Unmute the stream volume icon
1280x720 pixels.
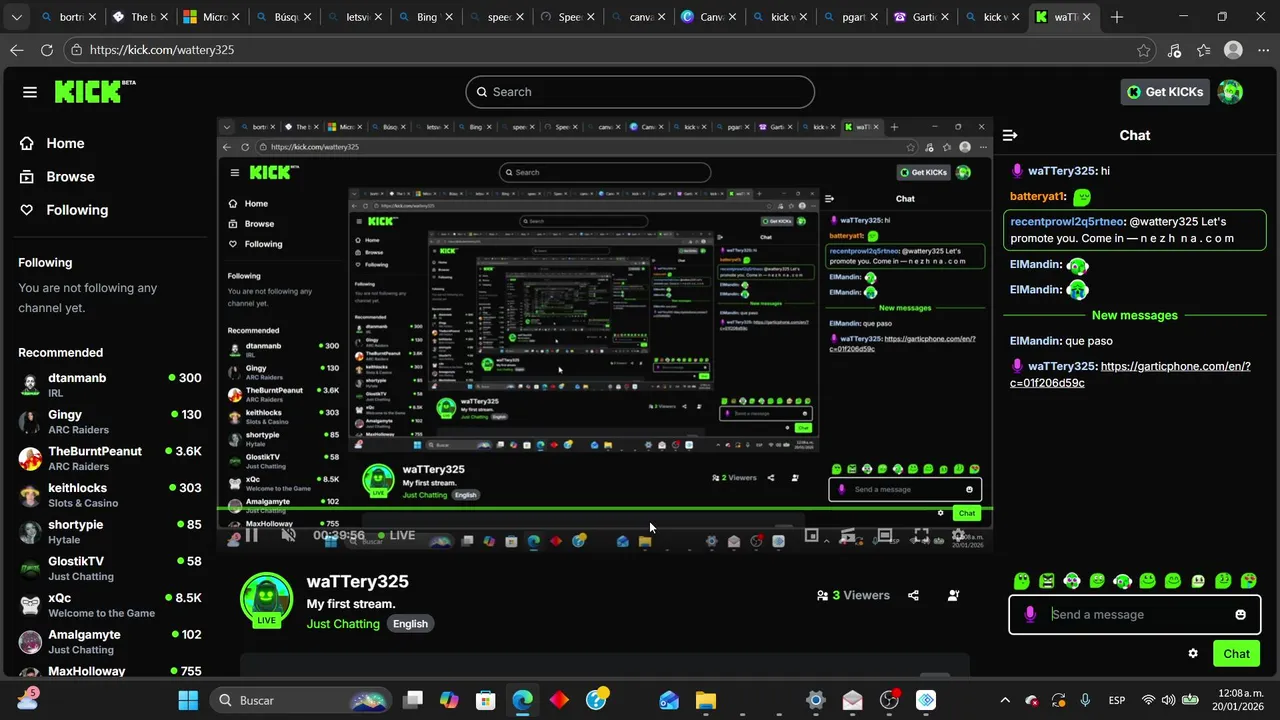click(x=288, y=536)
